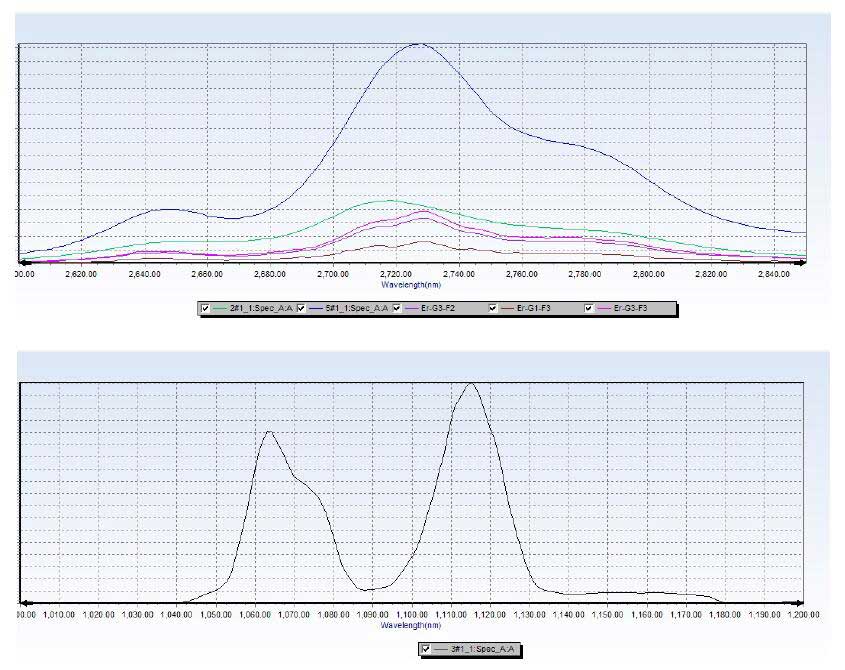This screenshot has width=845, height=670.
Task: Toggle the 5#1_1:Spec_A:A series checkbox
Action: pos(301,308)
